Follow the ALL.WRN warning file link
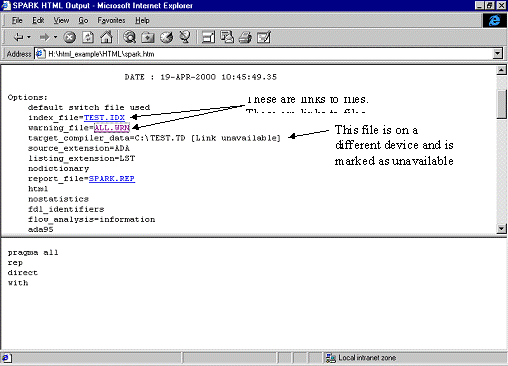Viewport: 508px width, 366px height. coord(112,128)
